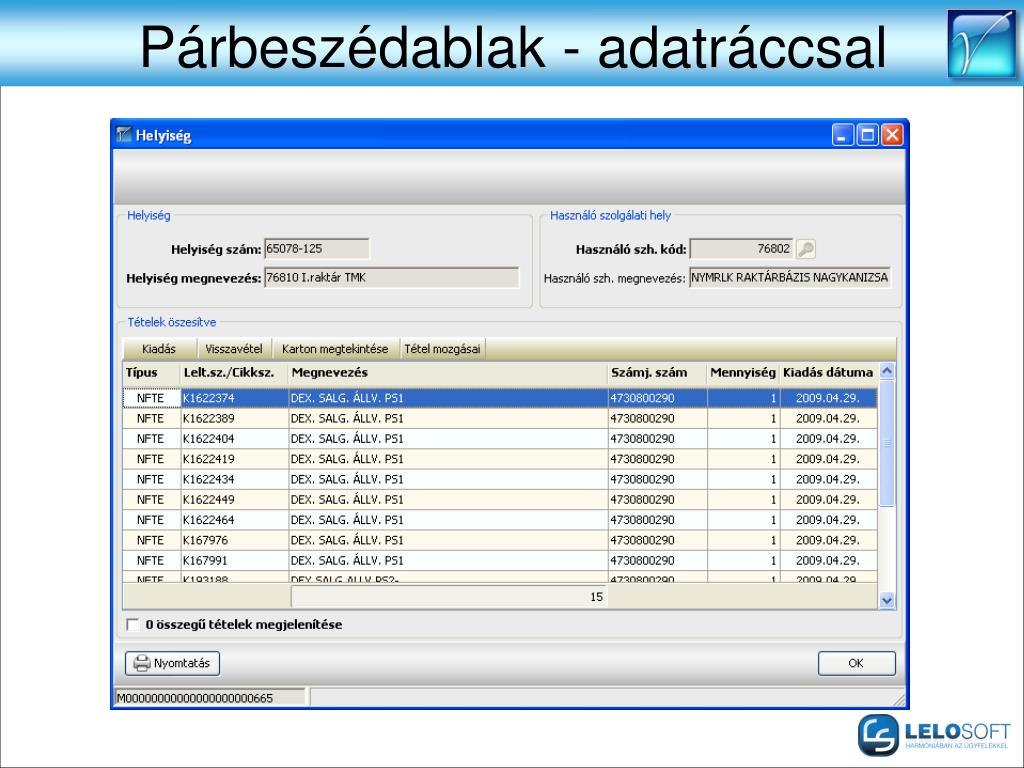
Task: Click the total count cell showing 15
Action: (449, 597)
